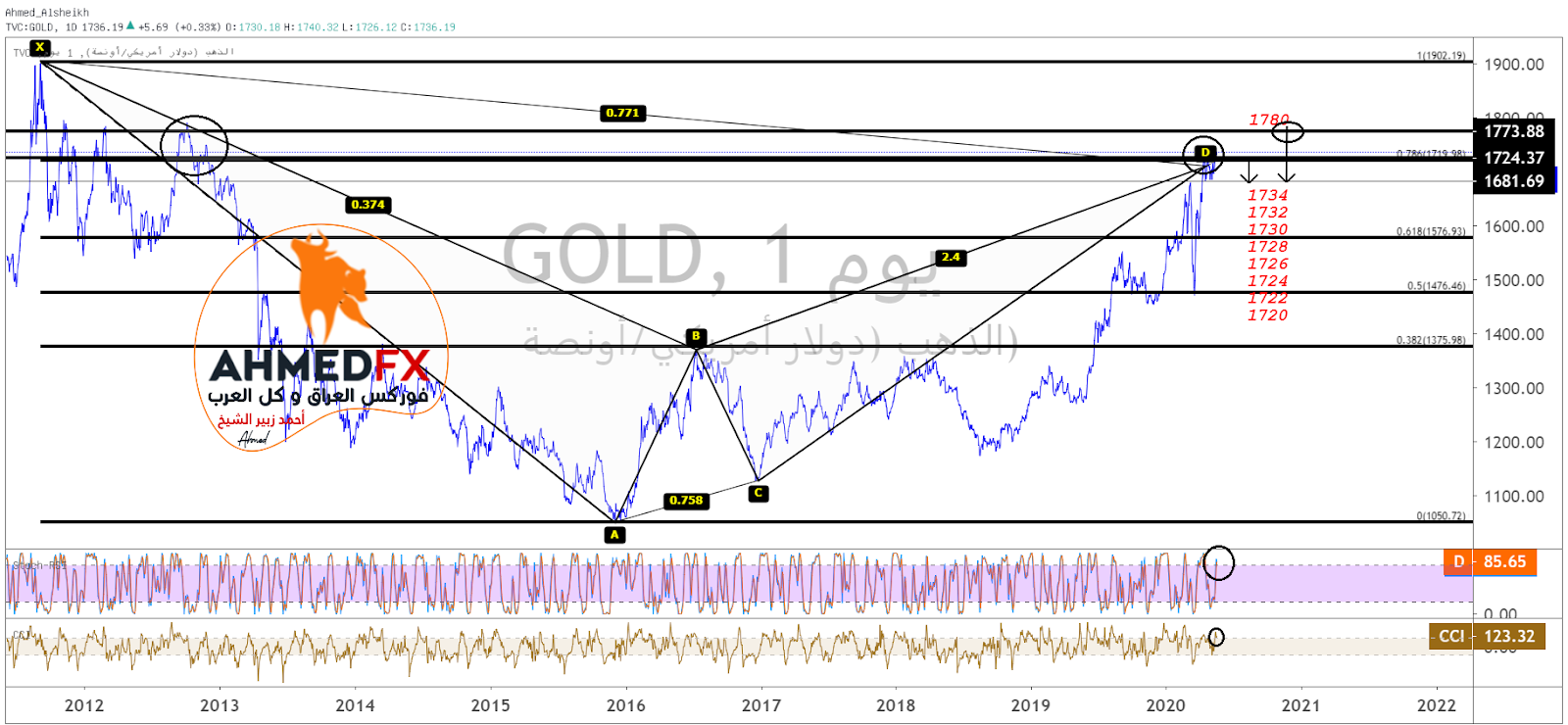Click 1900.00 on the price scale
1568x725 pixels.
pyautogui.click(x=1514, y=65)
